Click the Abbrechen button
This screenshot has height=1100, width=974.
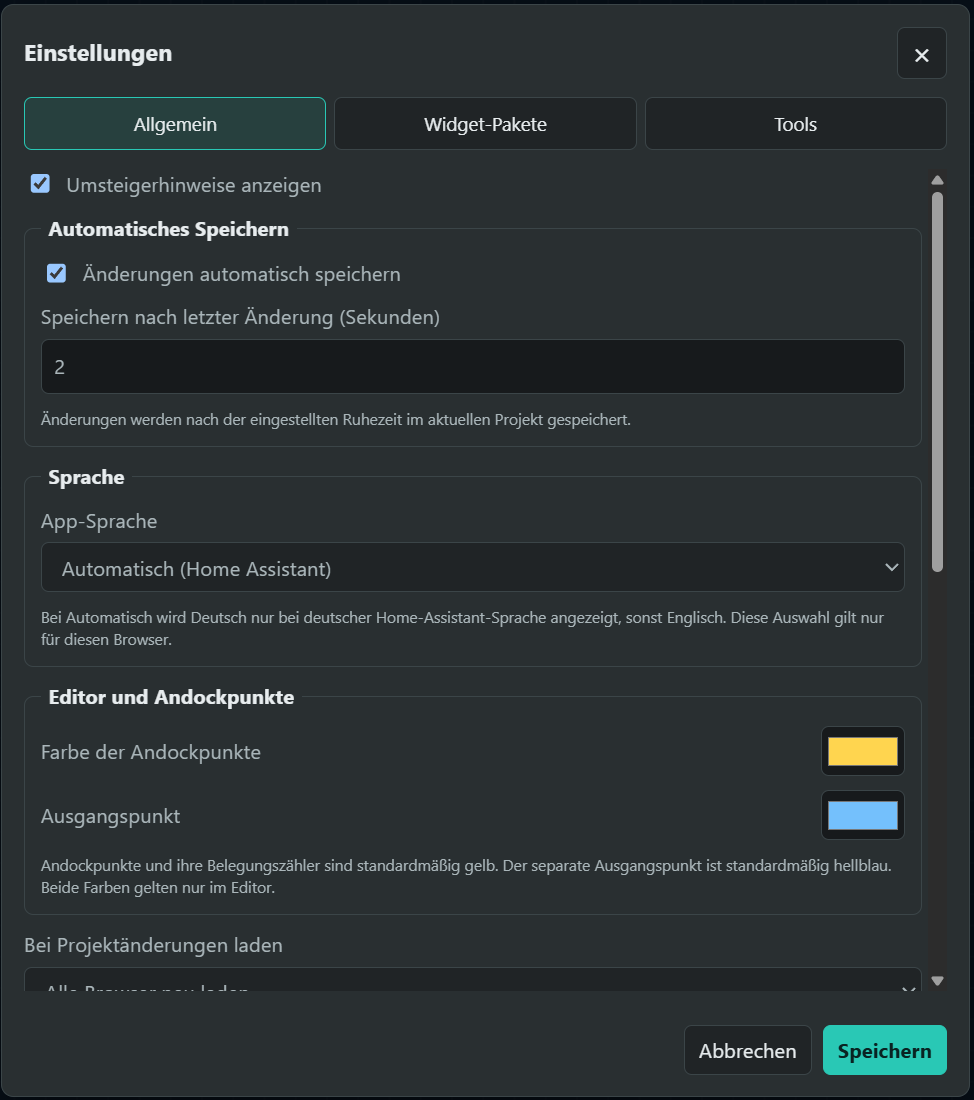point(747,1050)
